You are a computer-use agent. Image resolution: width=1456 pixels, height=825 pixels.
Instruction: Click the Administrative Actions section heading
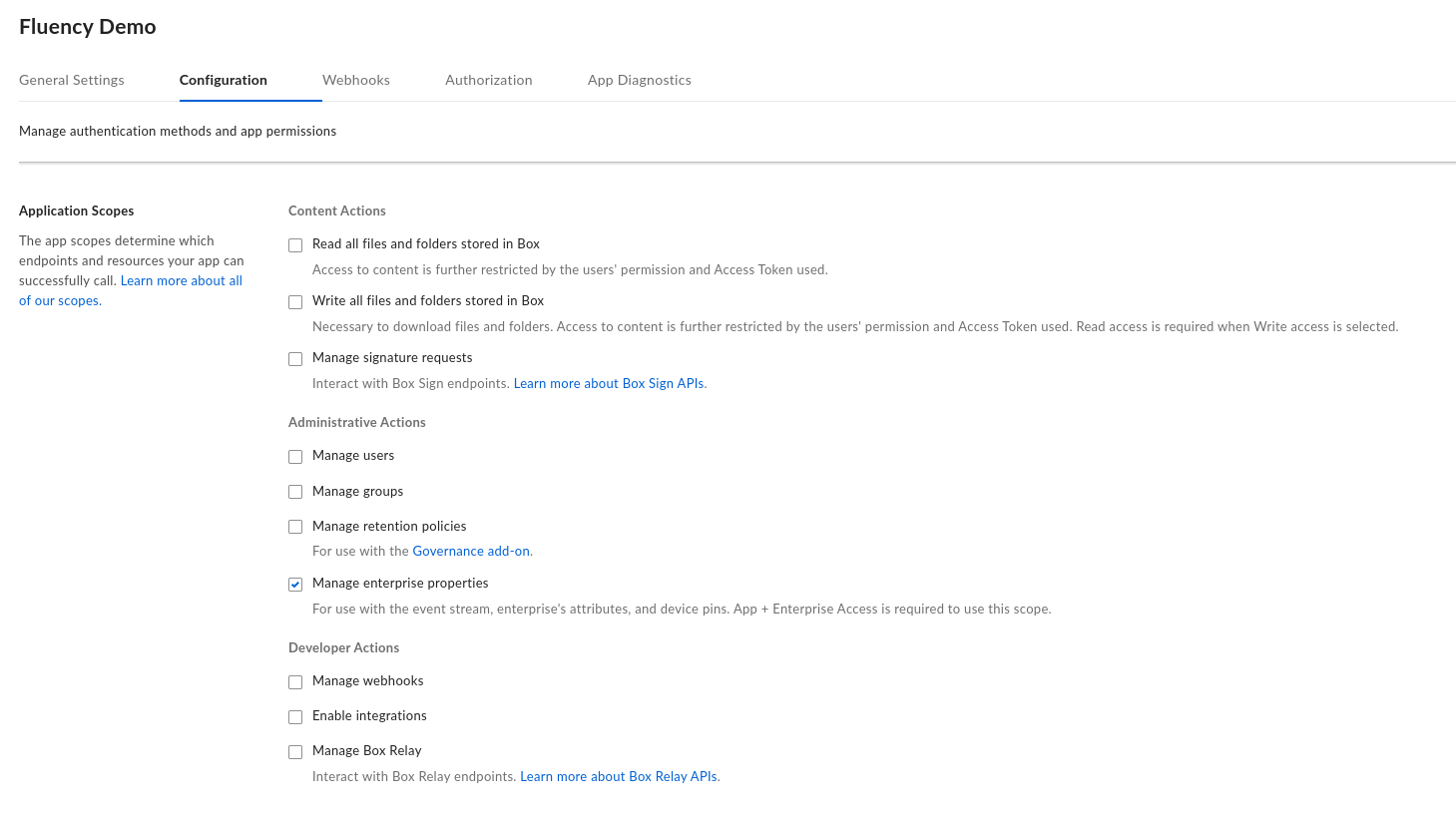tap(357, 422)
